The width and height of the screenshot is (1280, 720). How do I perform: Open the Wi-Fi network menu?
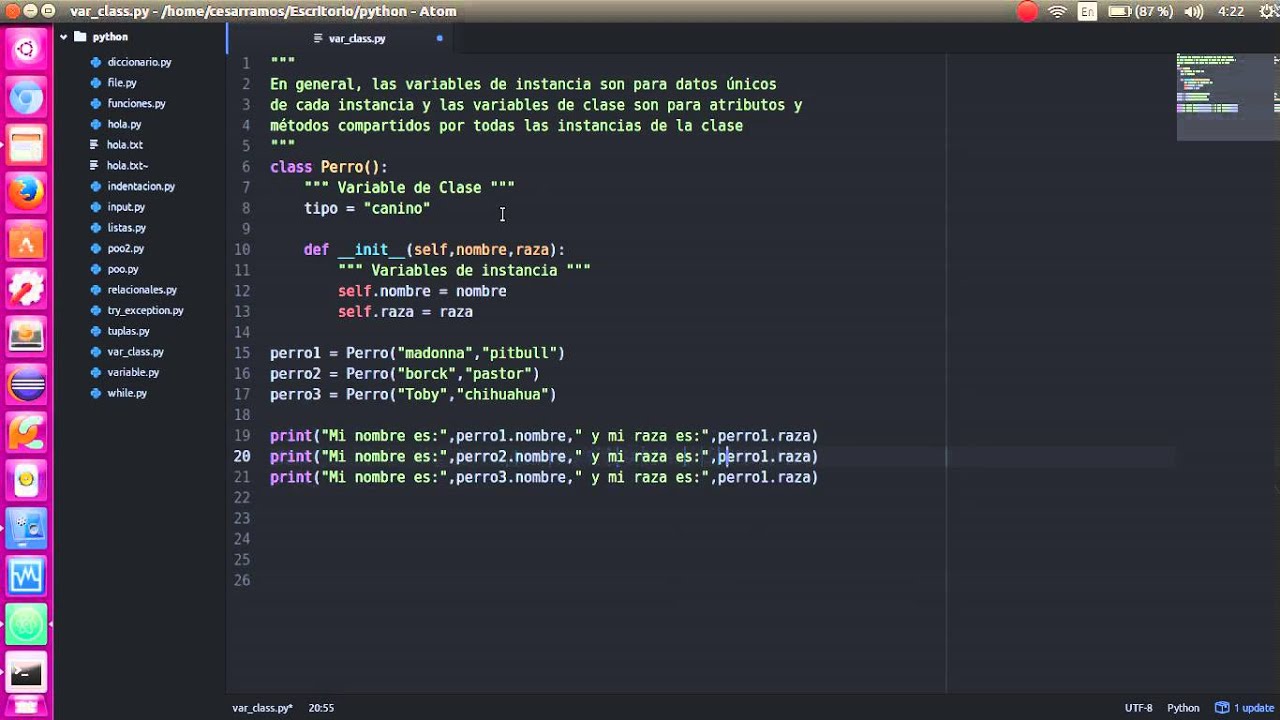(1056, 12)
